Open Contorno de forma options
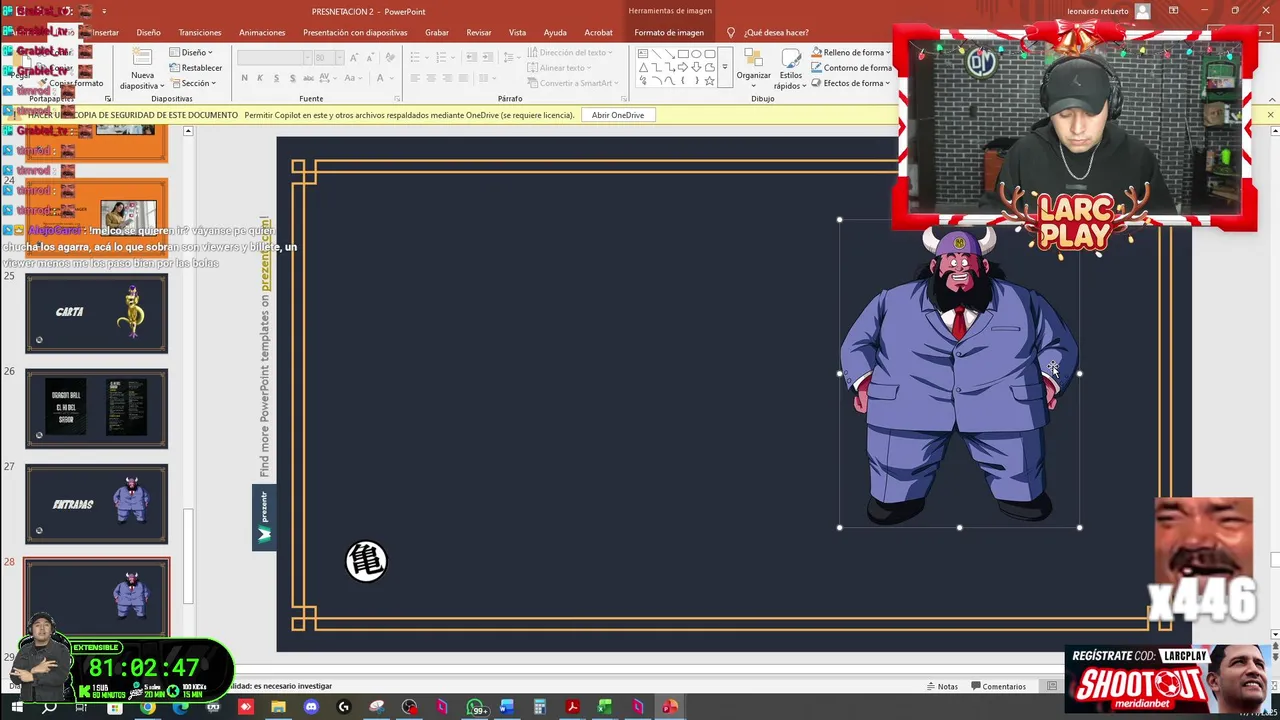Screen dimensions: 1280x720 tap(851, 68)
